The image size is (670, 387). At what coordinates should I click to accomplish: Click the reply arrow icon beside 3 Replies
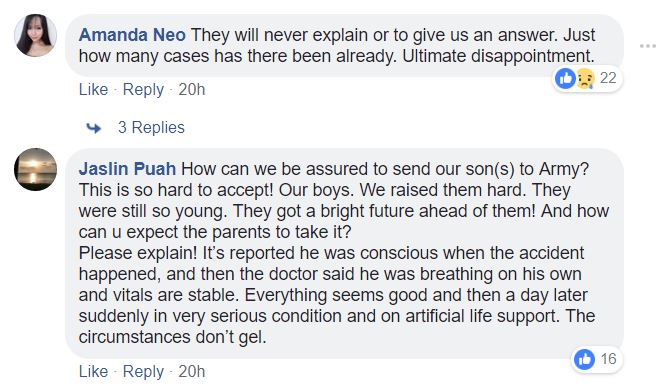[94, 128]
